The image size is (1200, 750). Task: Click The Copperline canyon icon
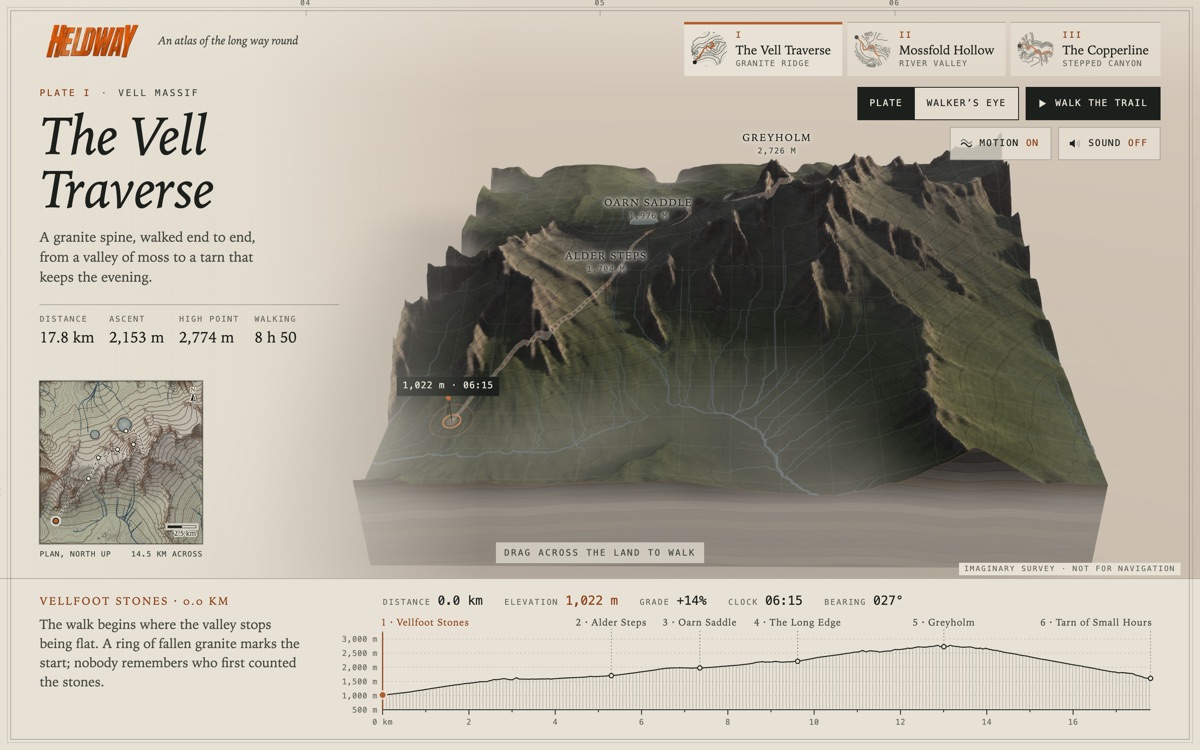(x=1035, y=50)
